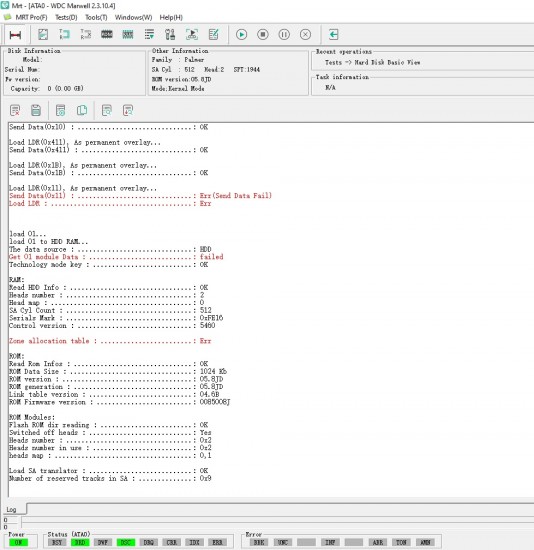Open the Help(H) menu
534x550 pixels.
171,17
